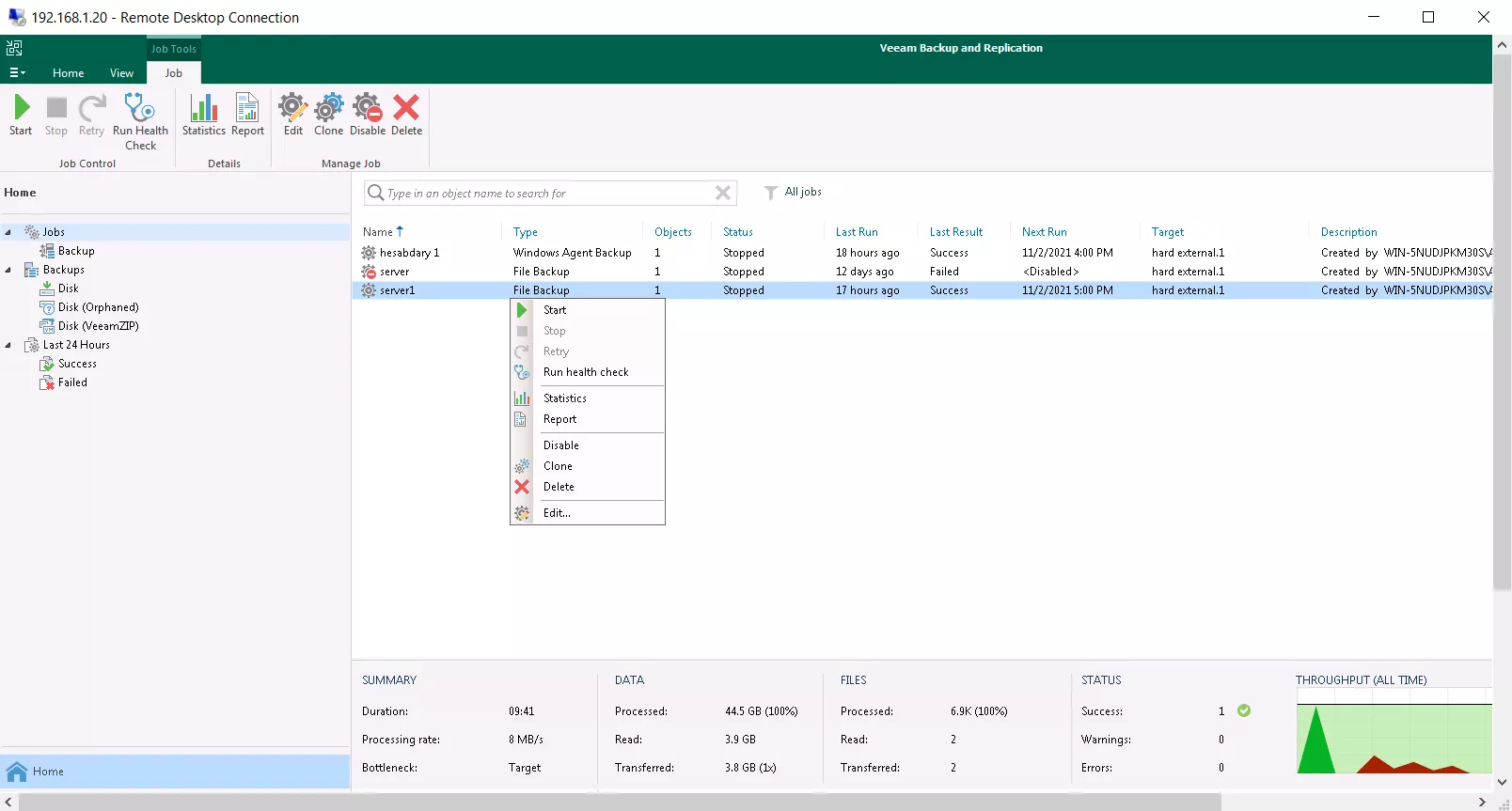Viewport: 1512px width, 811px height.
Task: Choose Delete in the context menu
Action: pyautogui.click(x=588, y=487)
